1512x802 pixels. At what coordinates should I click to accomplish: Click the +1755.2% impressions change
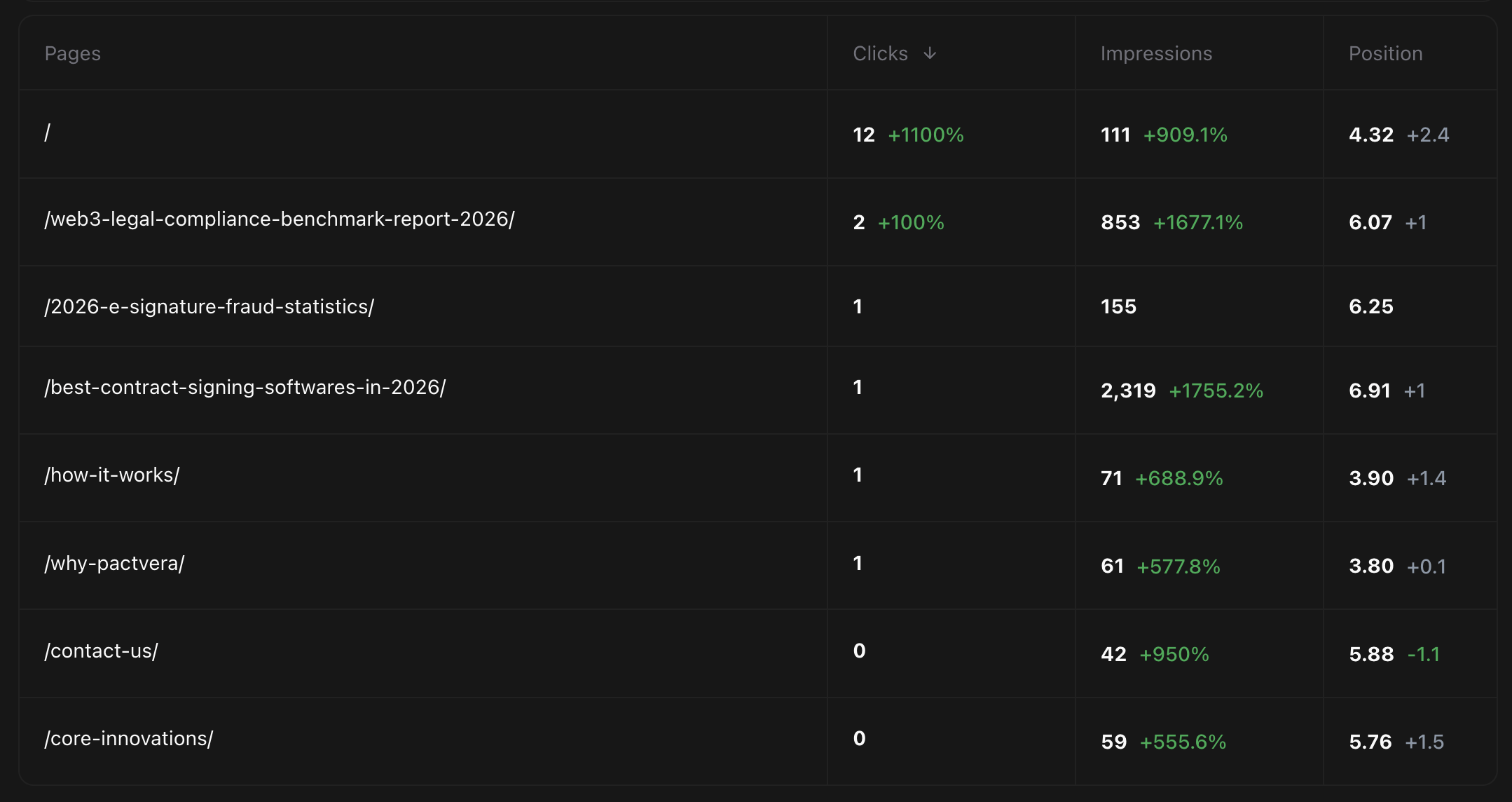click(x=1216, y=390)
